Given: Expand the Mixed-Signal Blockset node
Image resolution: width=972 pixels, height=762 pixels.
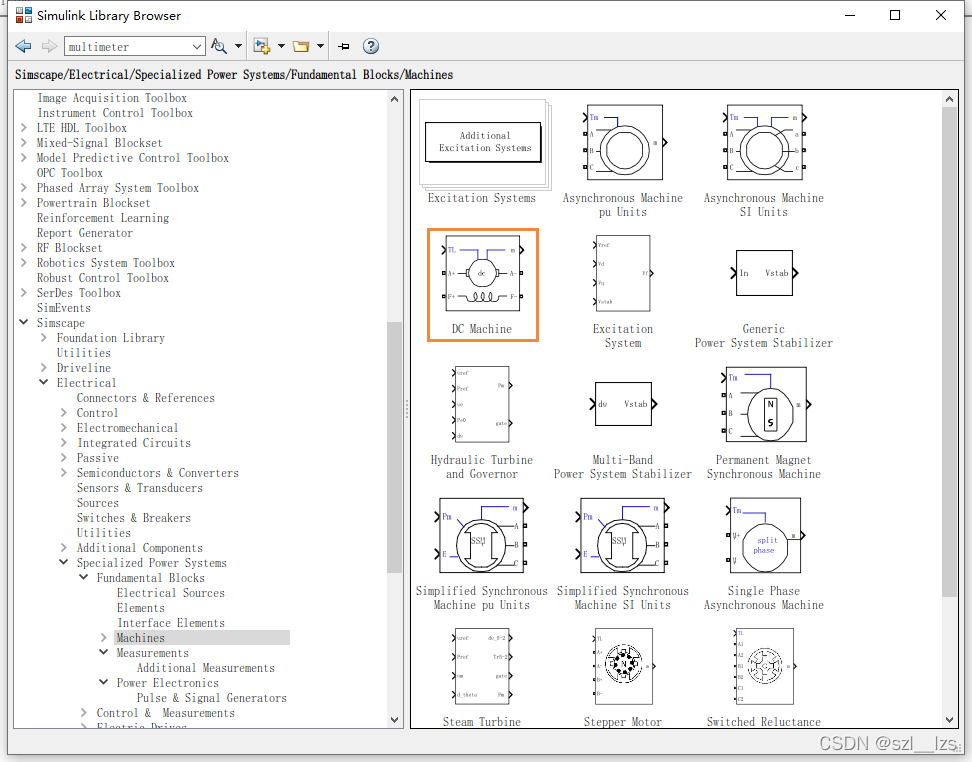Looking at the screenshot, I should 24,143.
